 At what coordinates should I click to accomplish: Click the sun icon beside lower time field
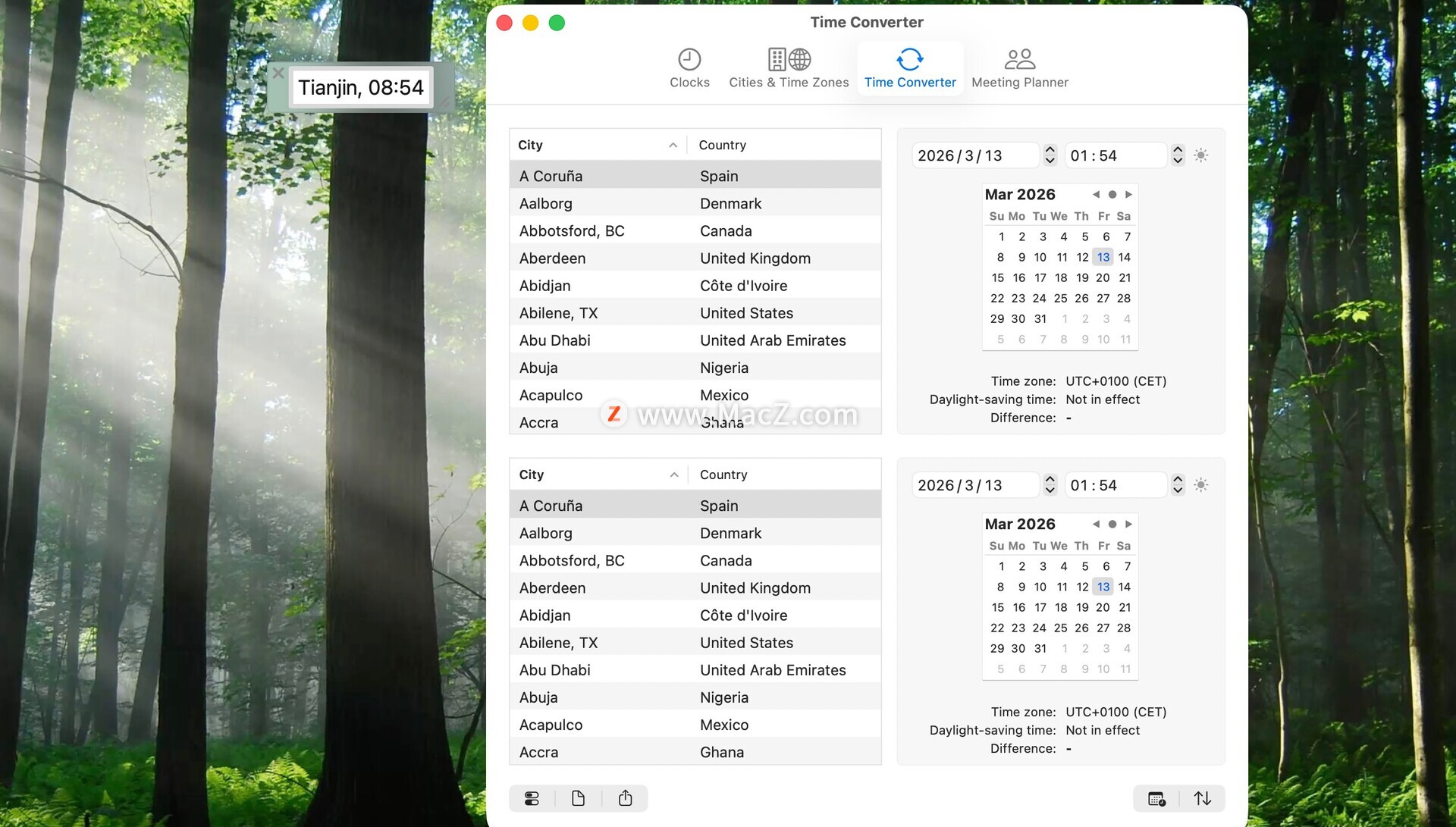pyautogui.click(x=1200, y=485)
